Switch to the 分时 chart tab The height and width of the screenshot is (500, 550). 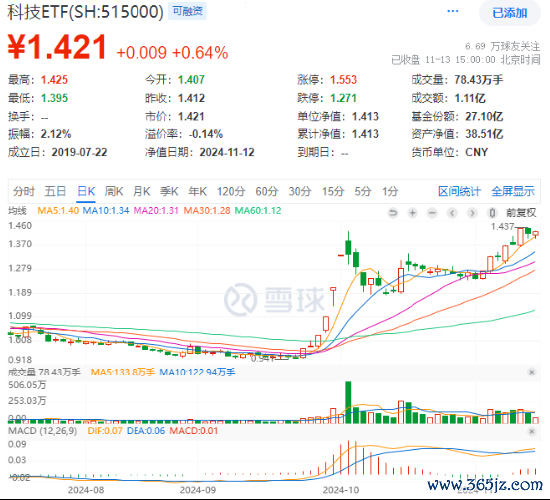[24, 192]
